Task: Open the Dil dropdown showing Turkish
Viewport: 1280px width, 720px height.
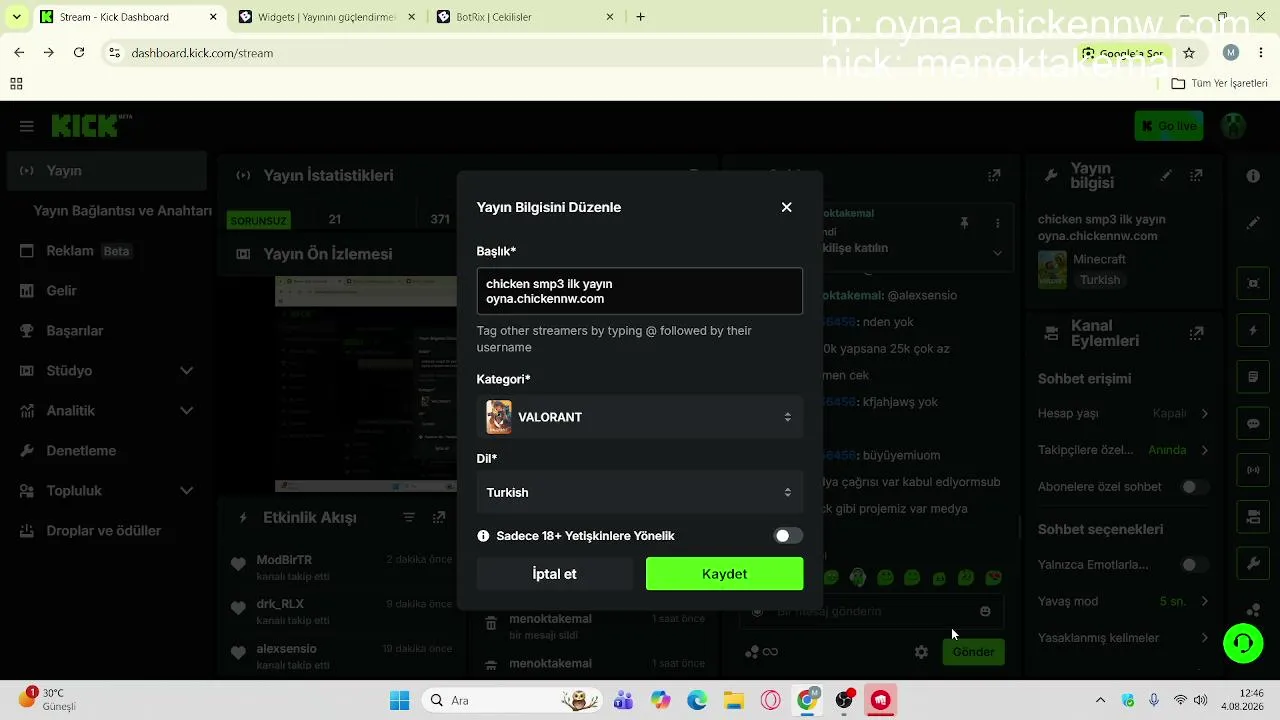Action: [640, 492]
